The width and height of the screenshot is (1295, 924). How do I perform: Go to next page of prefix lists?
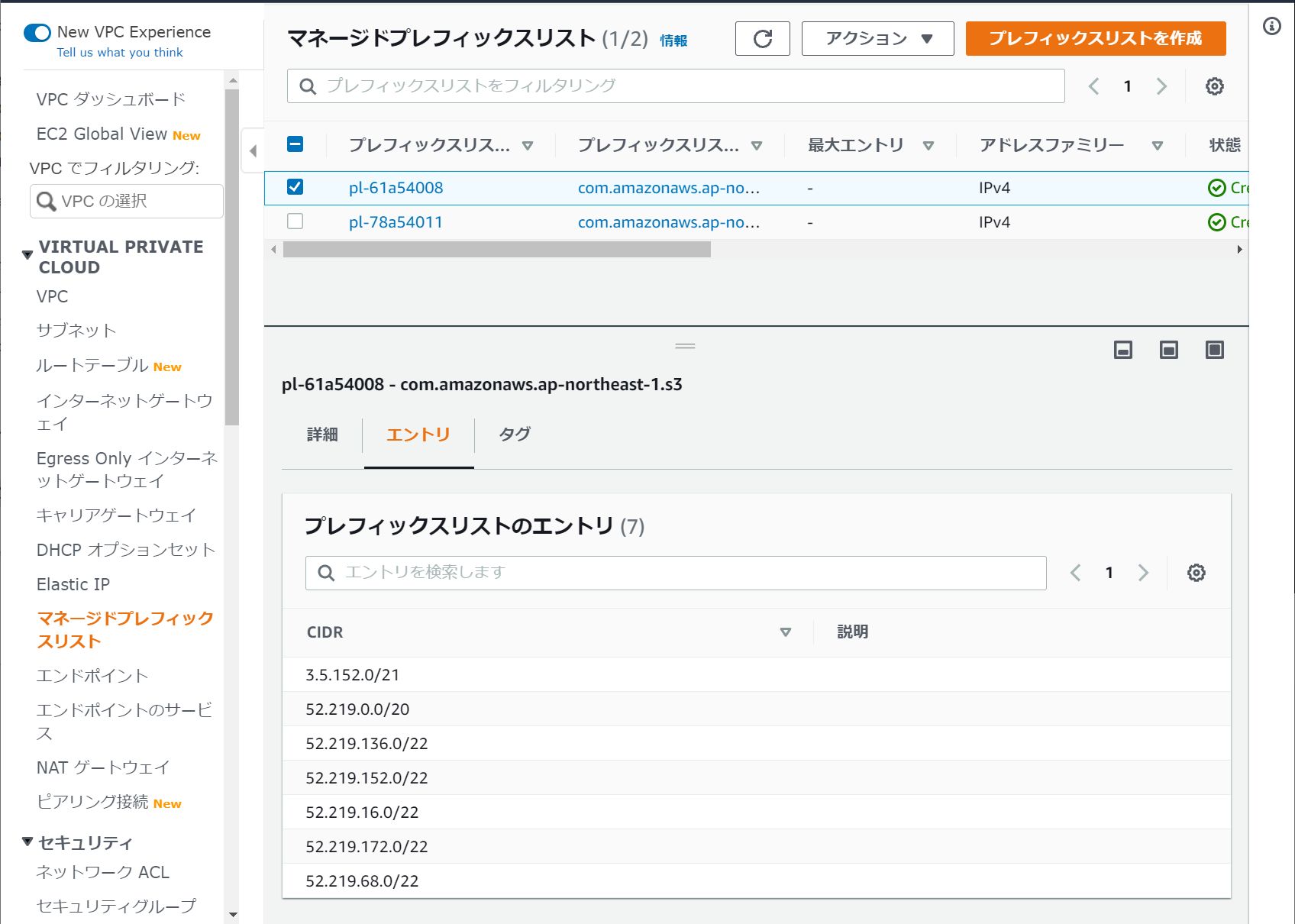pyautogui.click(x=1161, y=86)
